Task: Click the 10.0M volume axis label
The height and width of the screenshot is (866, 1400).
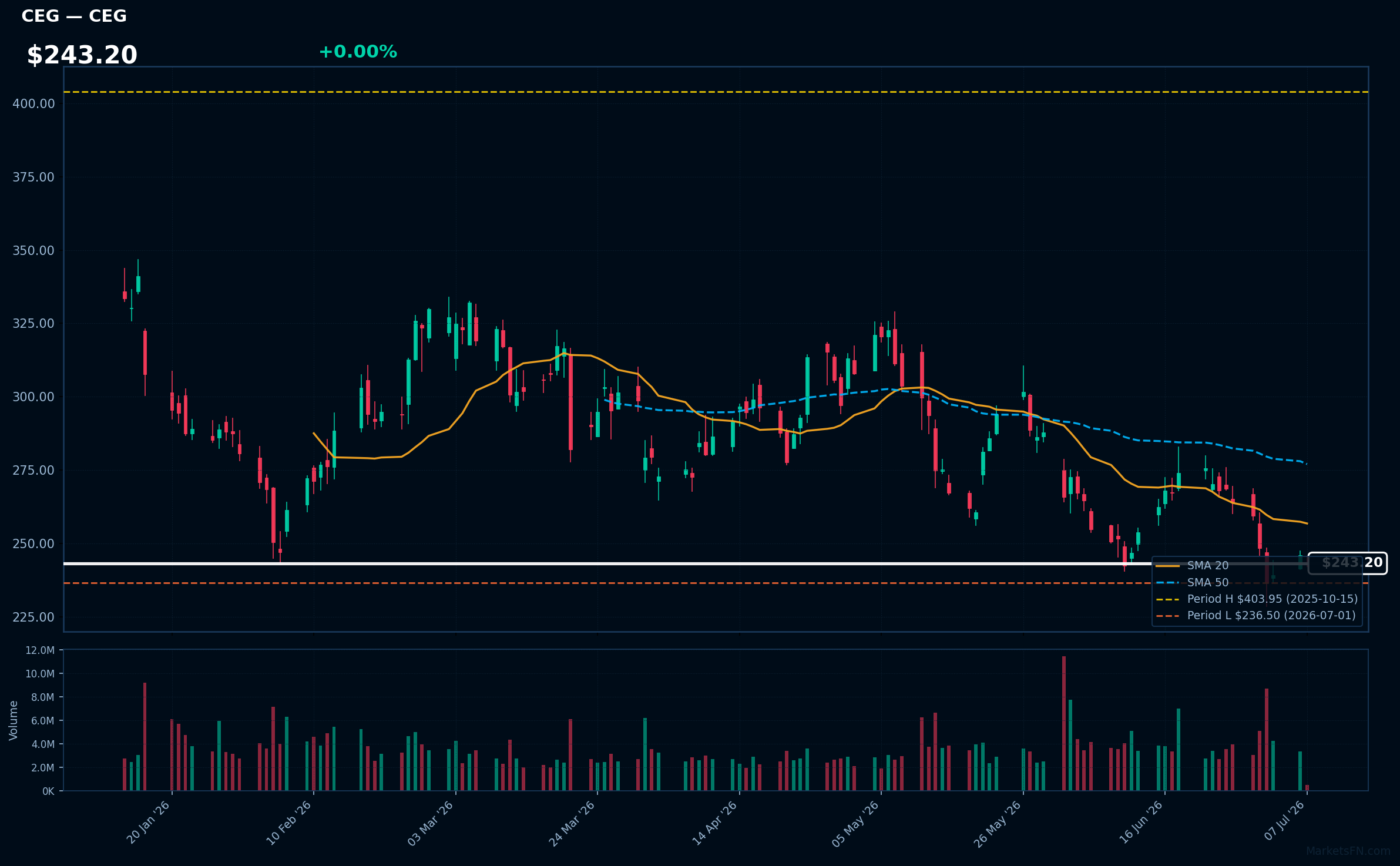Action: tap(40, 674)
